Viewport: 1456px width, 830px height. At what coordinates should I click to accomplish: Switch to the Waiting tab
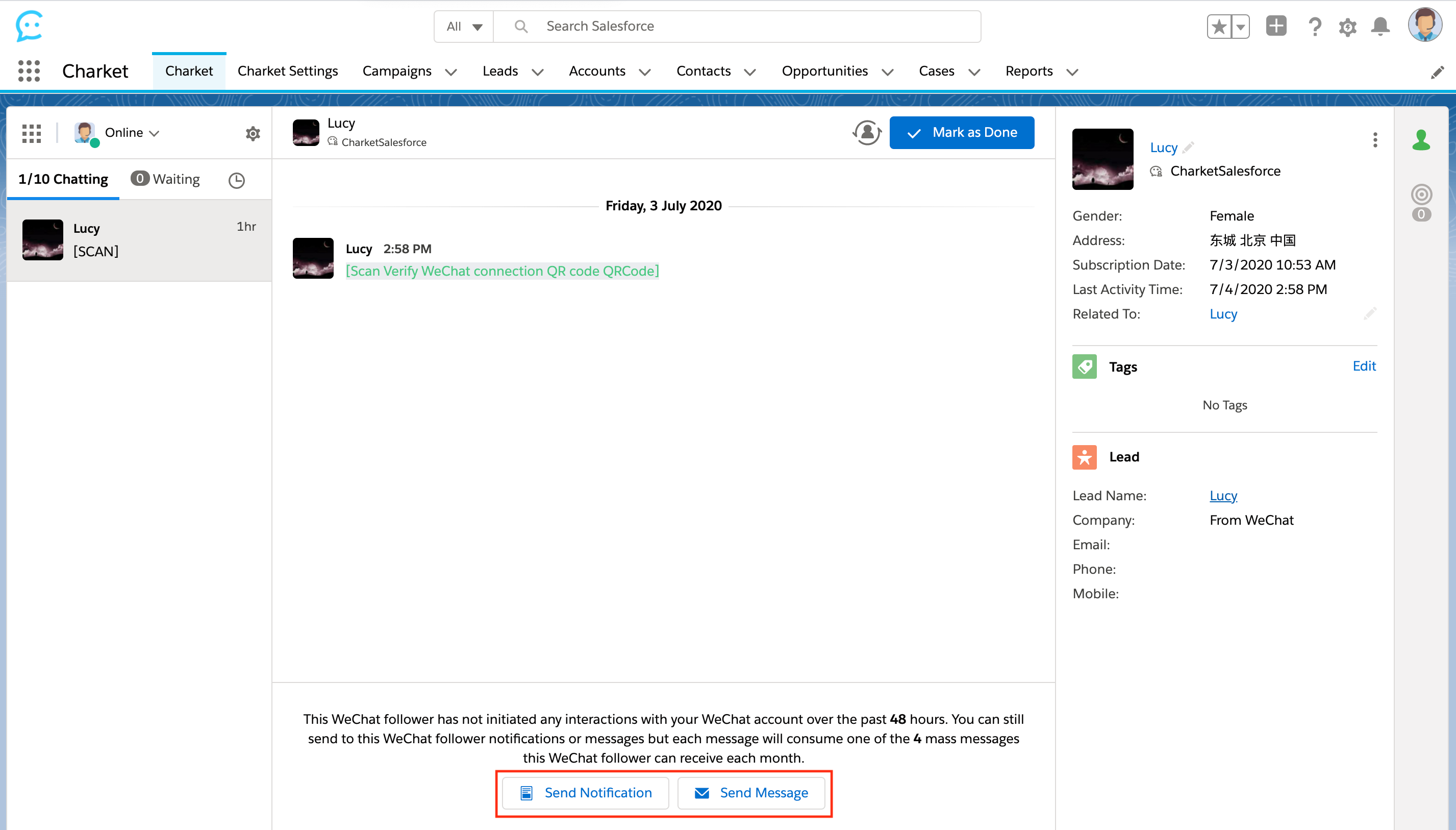(x=166, y=179)
